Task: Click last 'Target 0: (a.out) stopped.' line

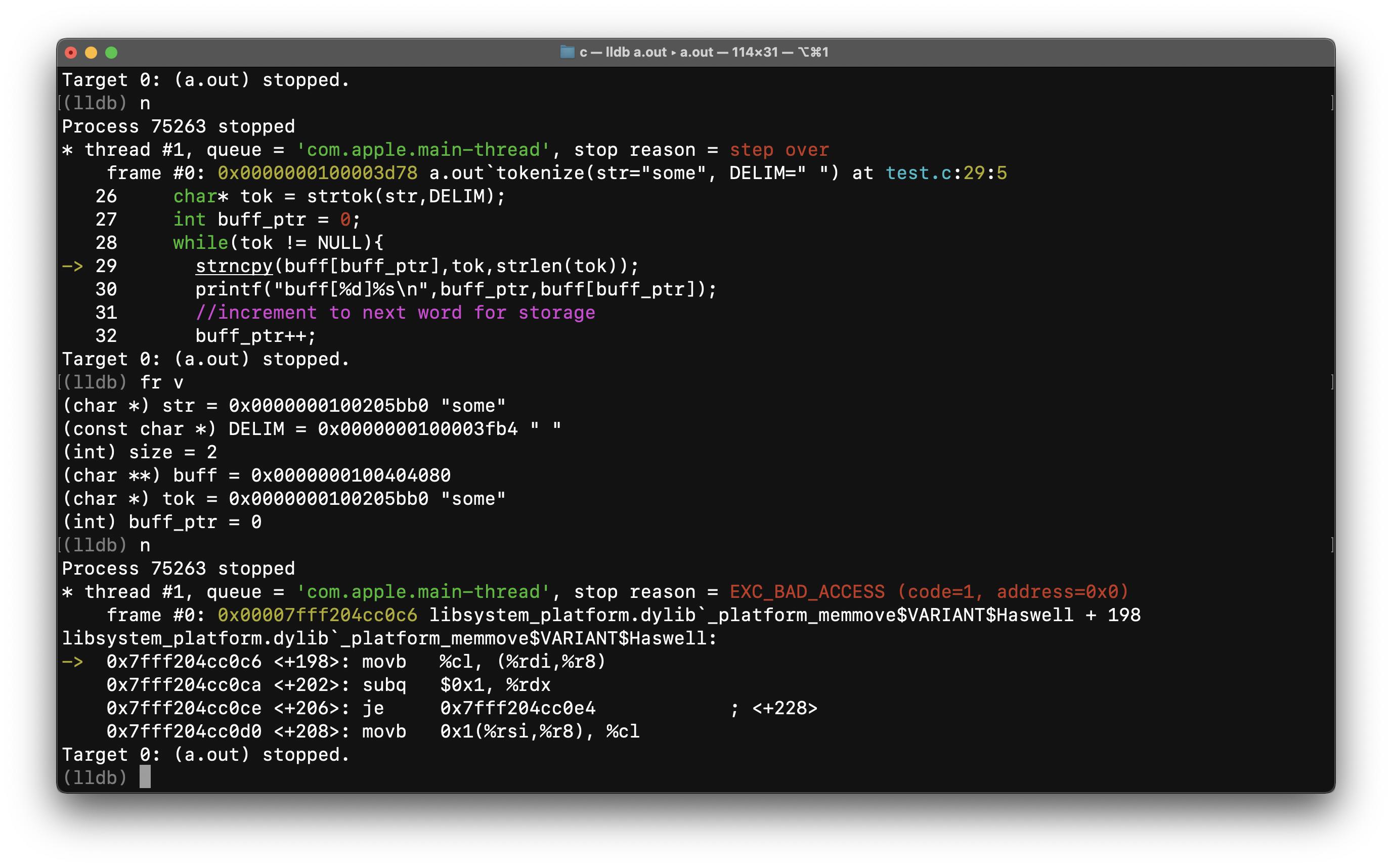Action: (206, 754)
